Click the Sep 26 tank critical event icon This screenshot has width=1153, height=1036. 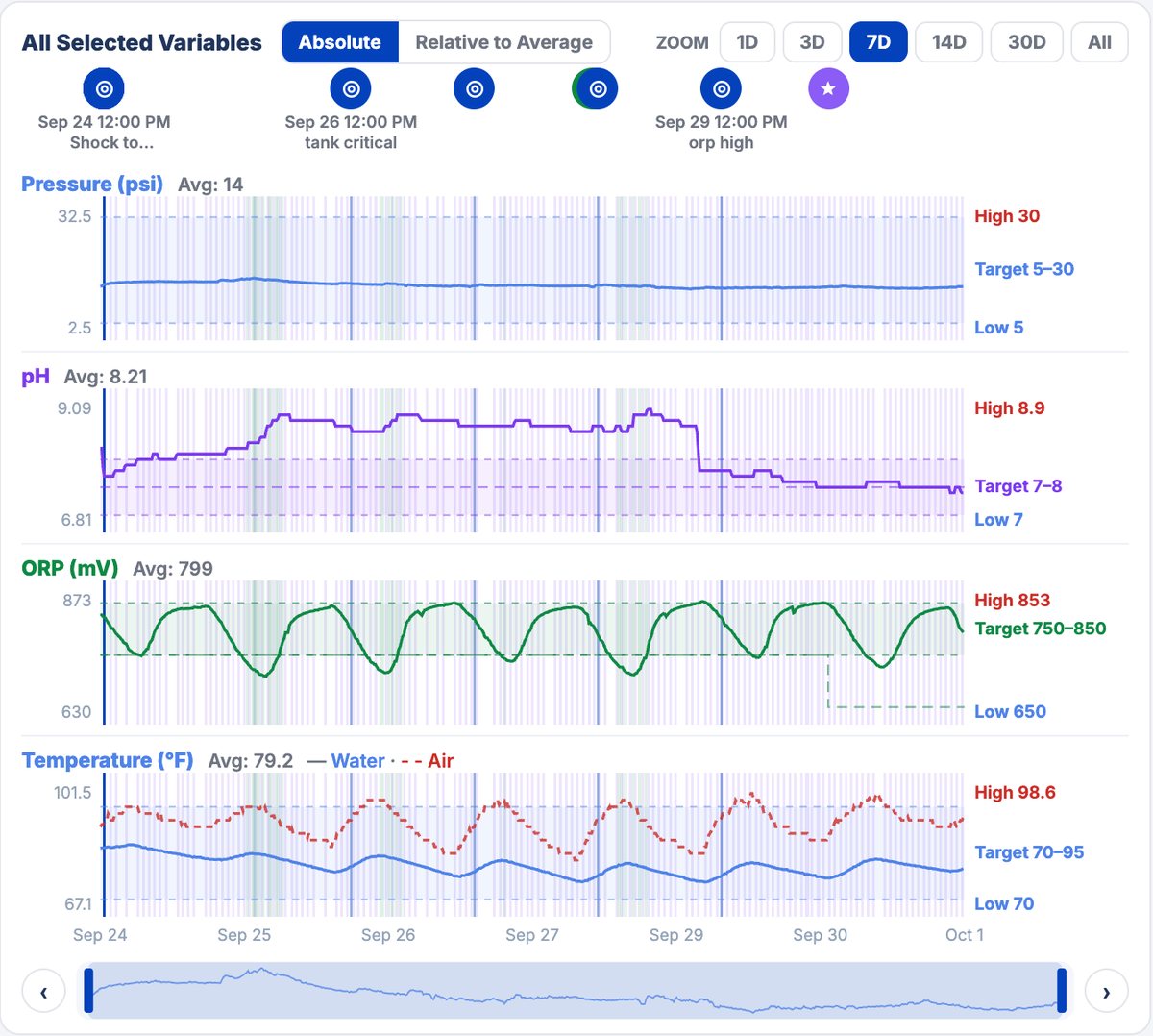(351, 88)
